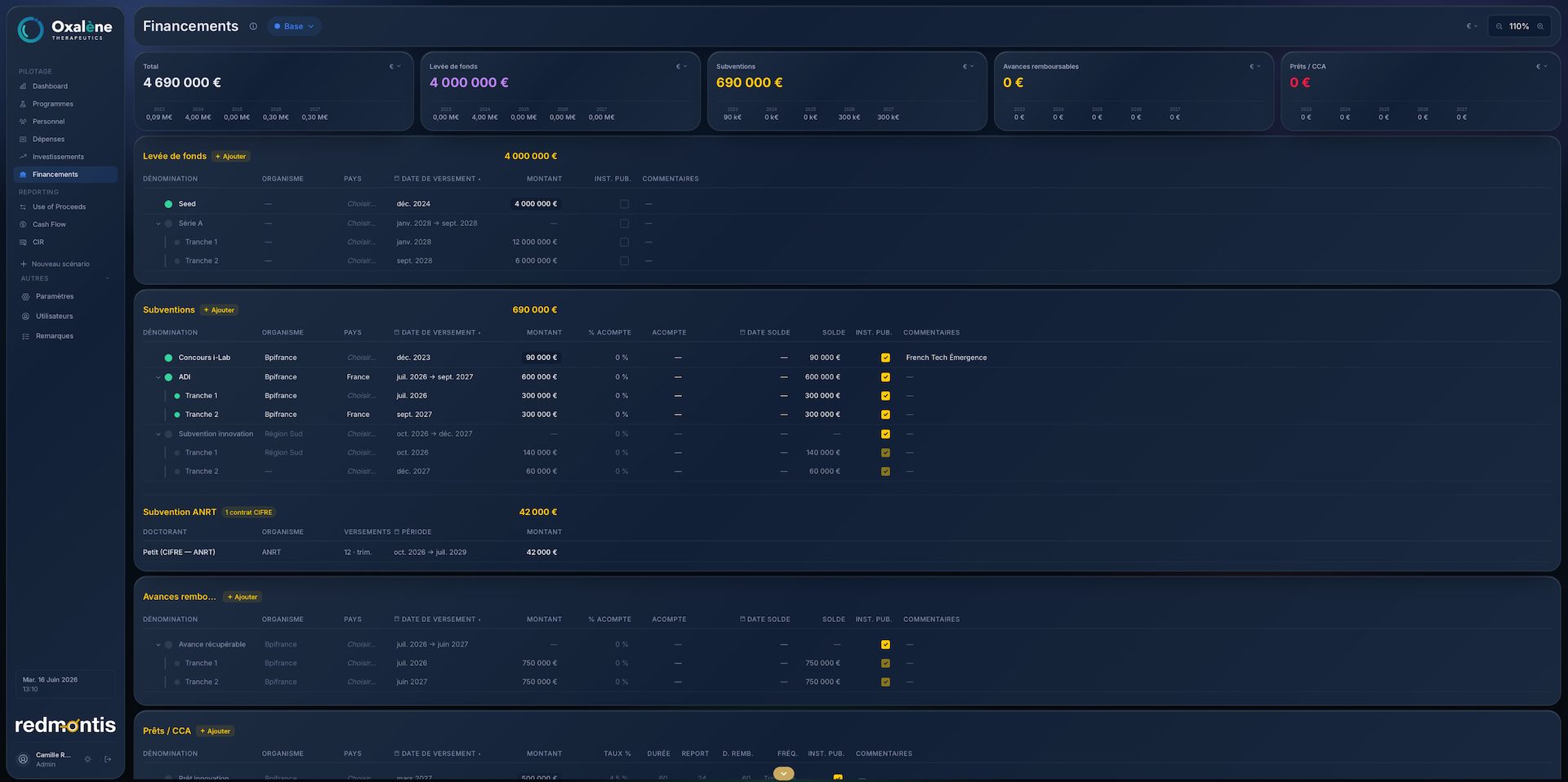The image size is (1568, 782).
Task: Click the Seed amount field 4 000 000 €
Action: click(536, 204)
